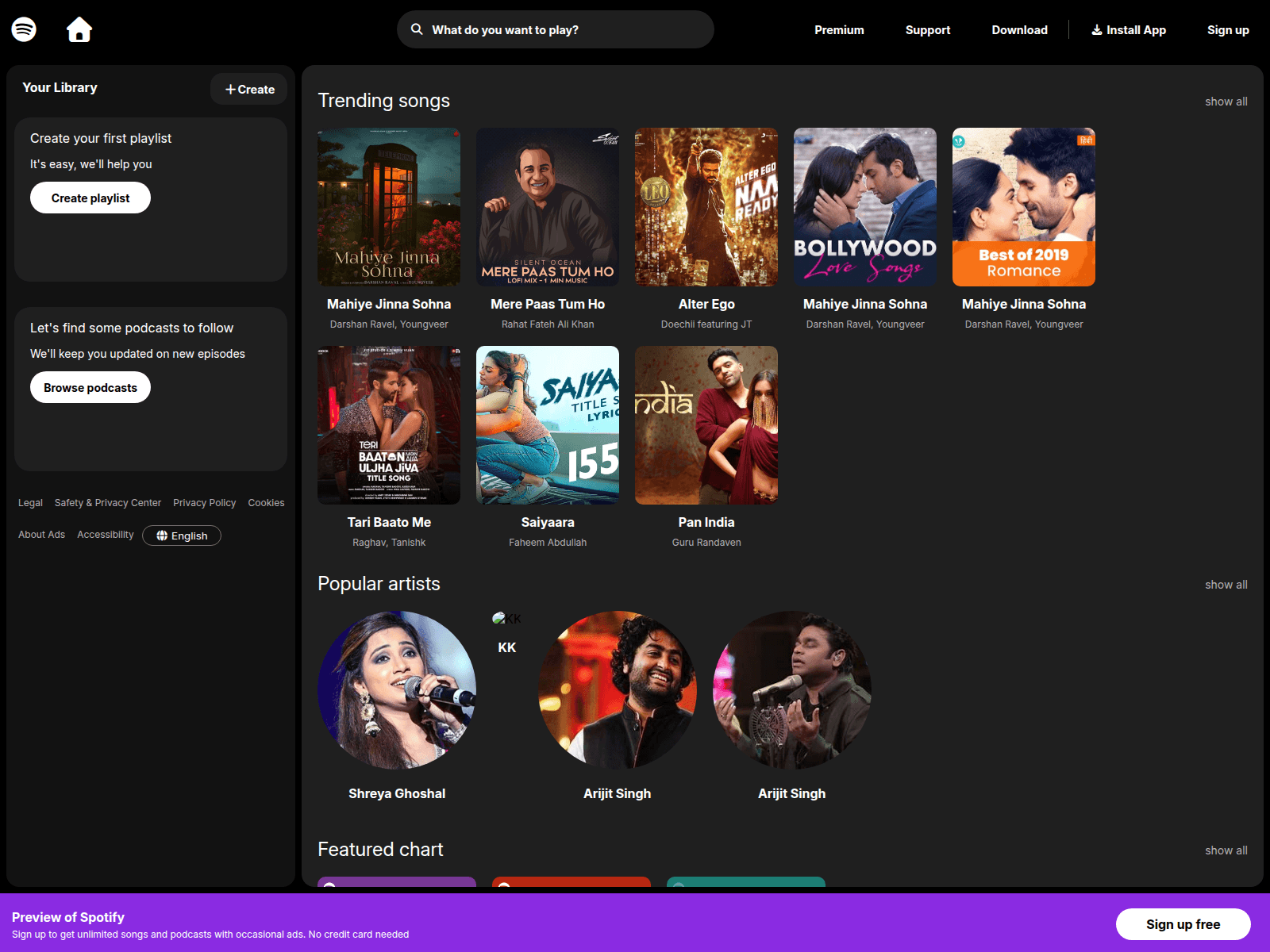Click the broken KK artist image icon
Screen dimensions: 1270x952
pyautogui.click(x=498, y=618)
